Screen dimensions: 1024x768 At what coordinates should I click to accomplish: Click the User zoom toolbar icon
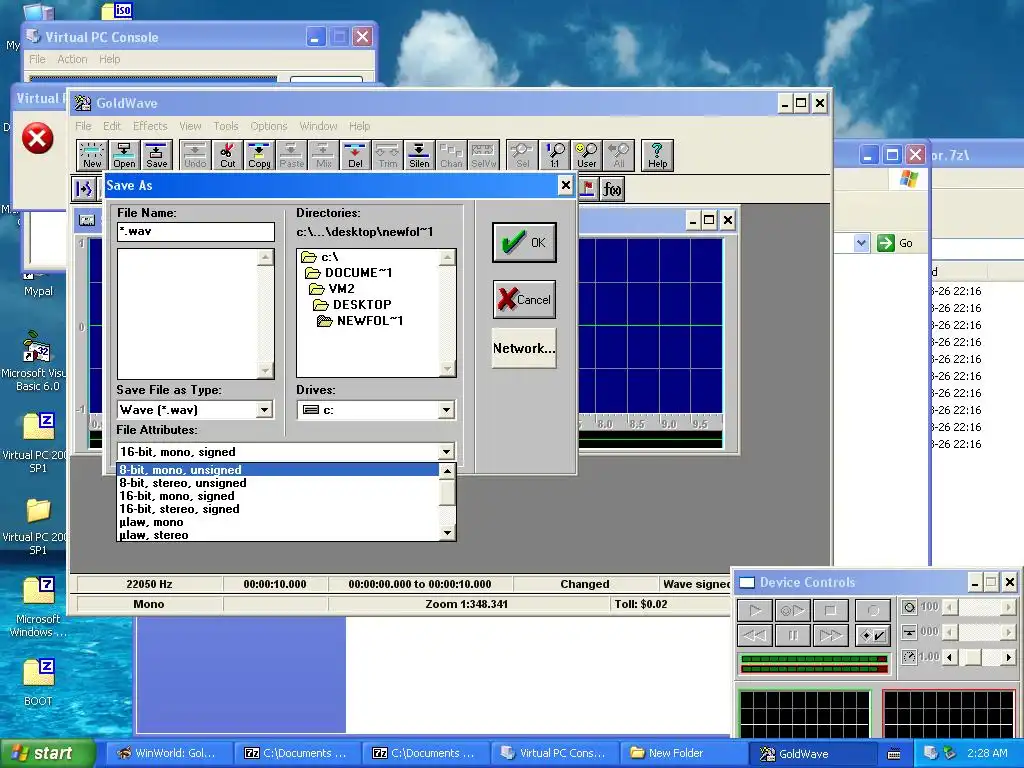pos(586,155)
